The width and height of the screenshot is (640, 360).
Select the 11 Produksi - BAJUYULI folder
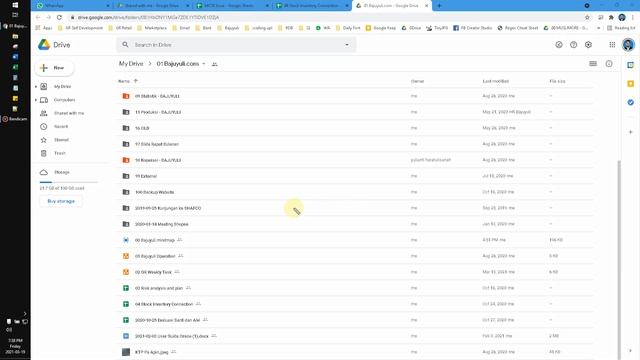[x=354, y=112]
